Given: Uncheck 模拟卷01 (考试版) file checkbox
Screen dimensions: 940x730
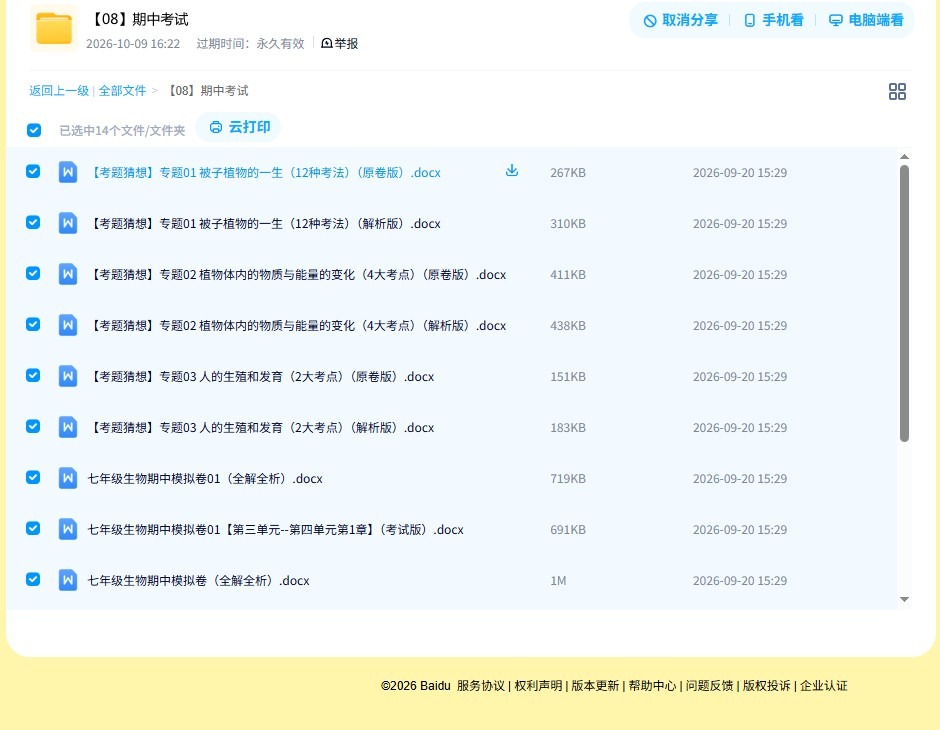Looking at the screenshot, I should pos(33,528).
